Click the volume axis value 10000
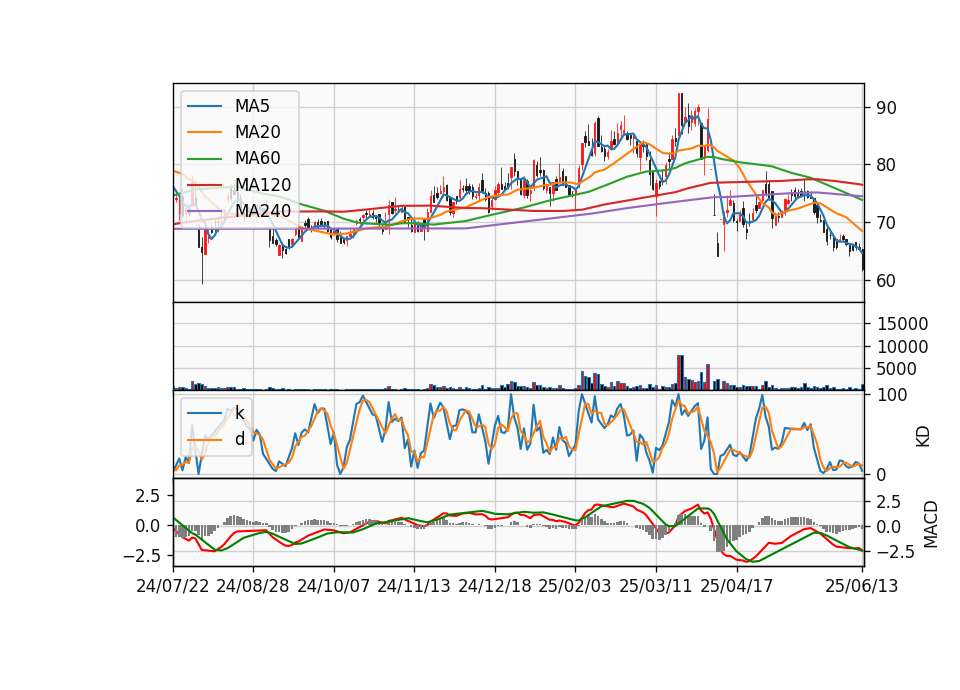This screenshot has height=690, width=960. click(x=902, y=347)
